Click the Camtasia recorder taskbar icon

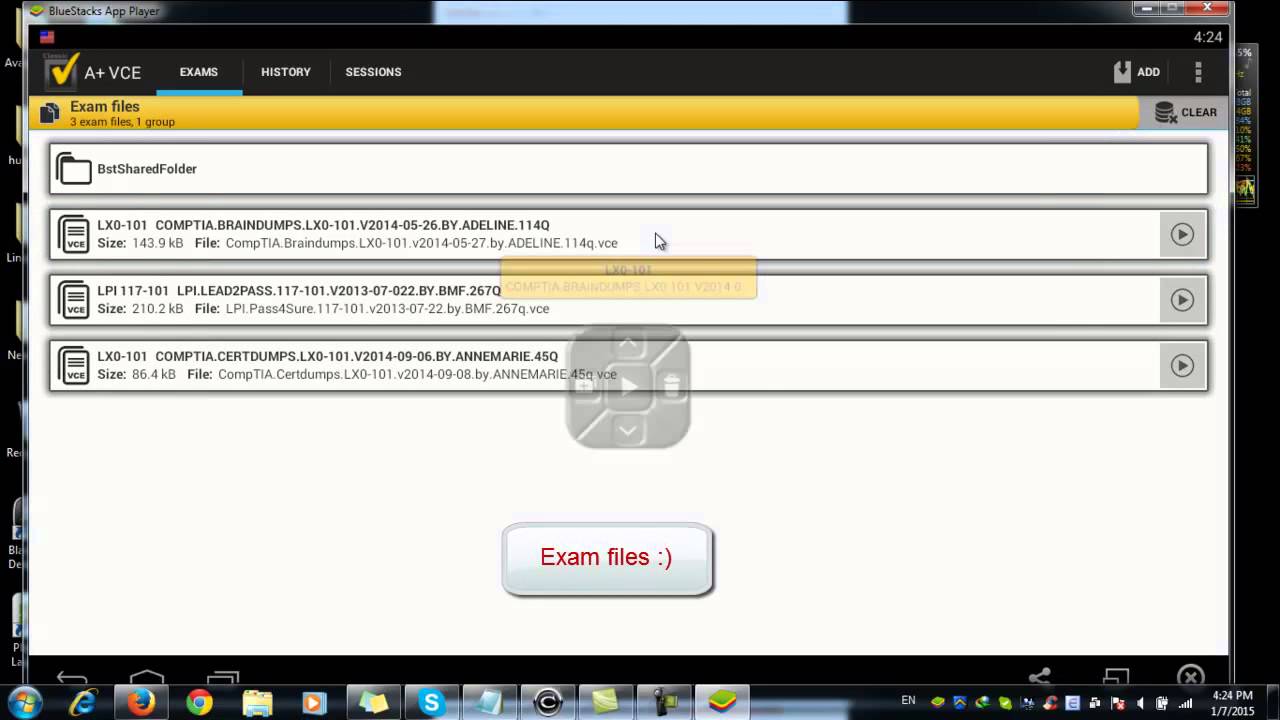coord(548,703)
